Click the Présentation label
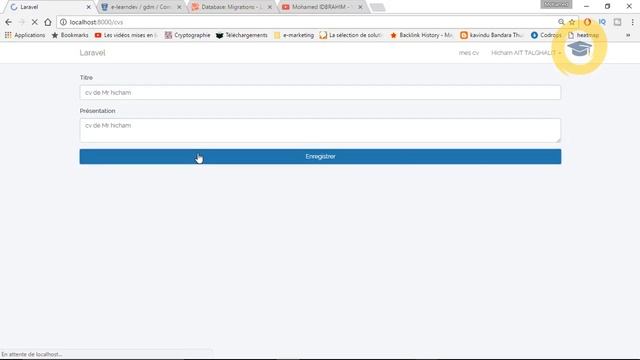This screenshot has width=640, height=360. [x=98, y=111]
